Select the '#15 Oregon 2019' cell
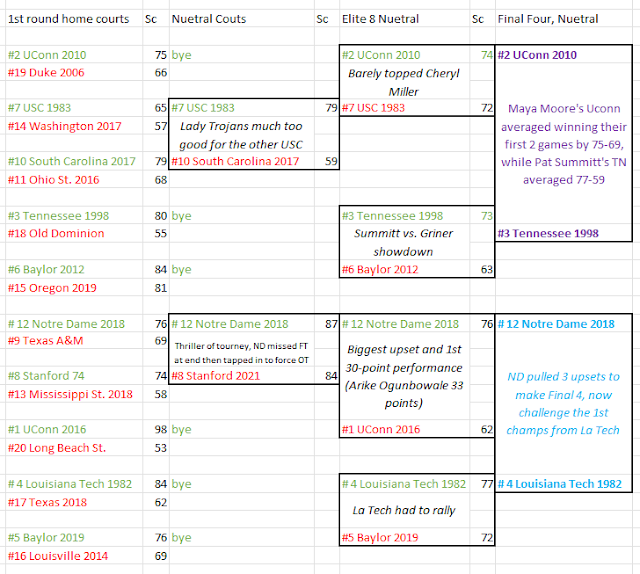The width and height of the screenshot is (640, 574). coord(74,288)
